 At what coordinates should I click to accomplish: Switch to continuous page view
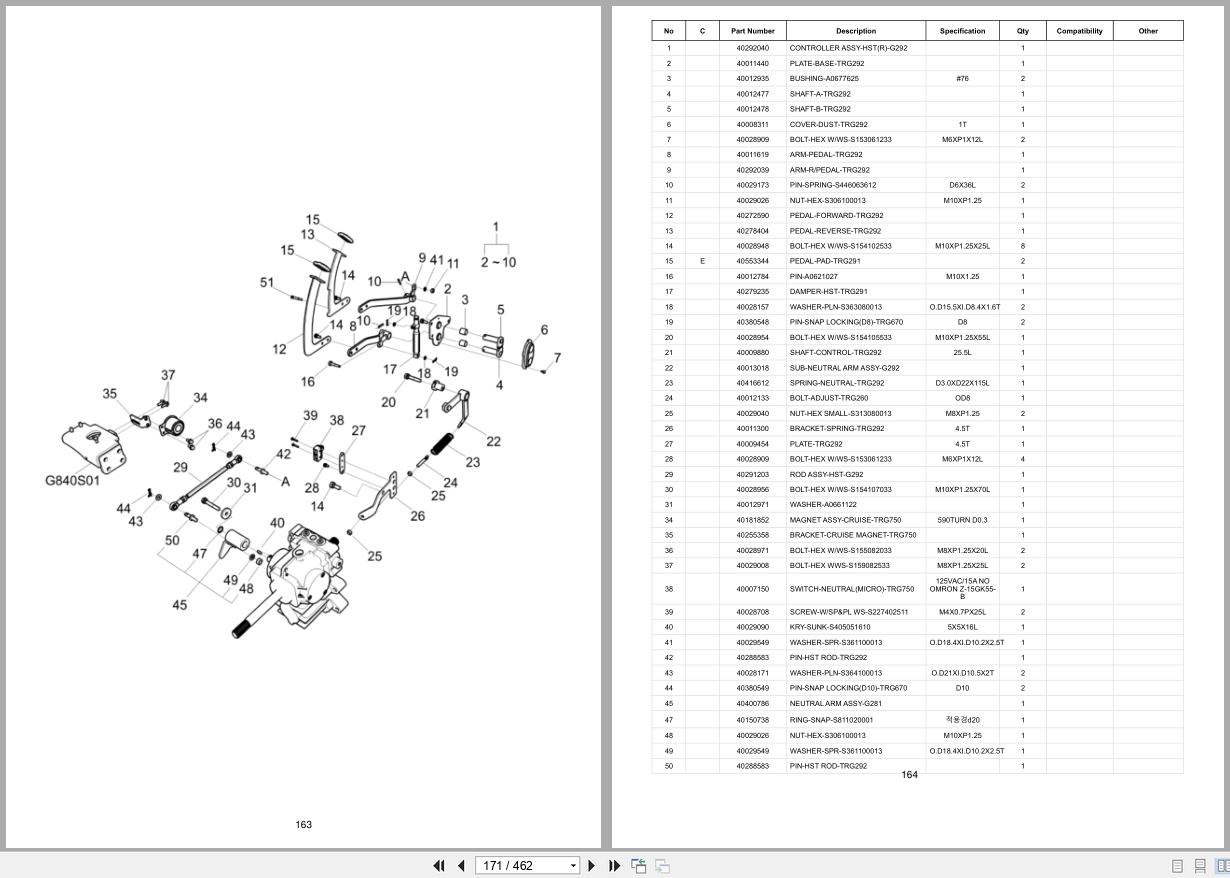tap(1201, 866)
